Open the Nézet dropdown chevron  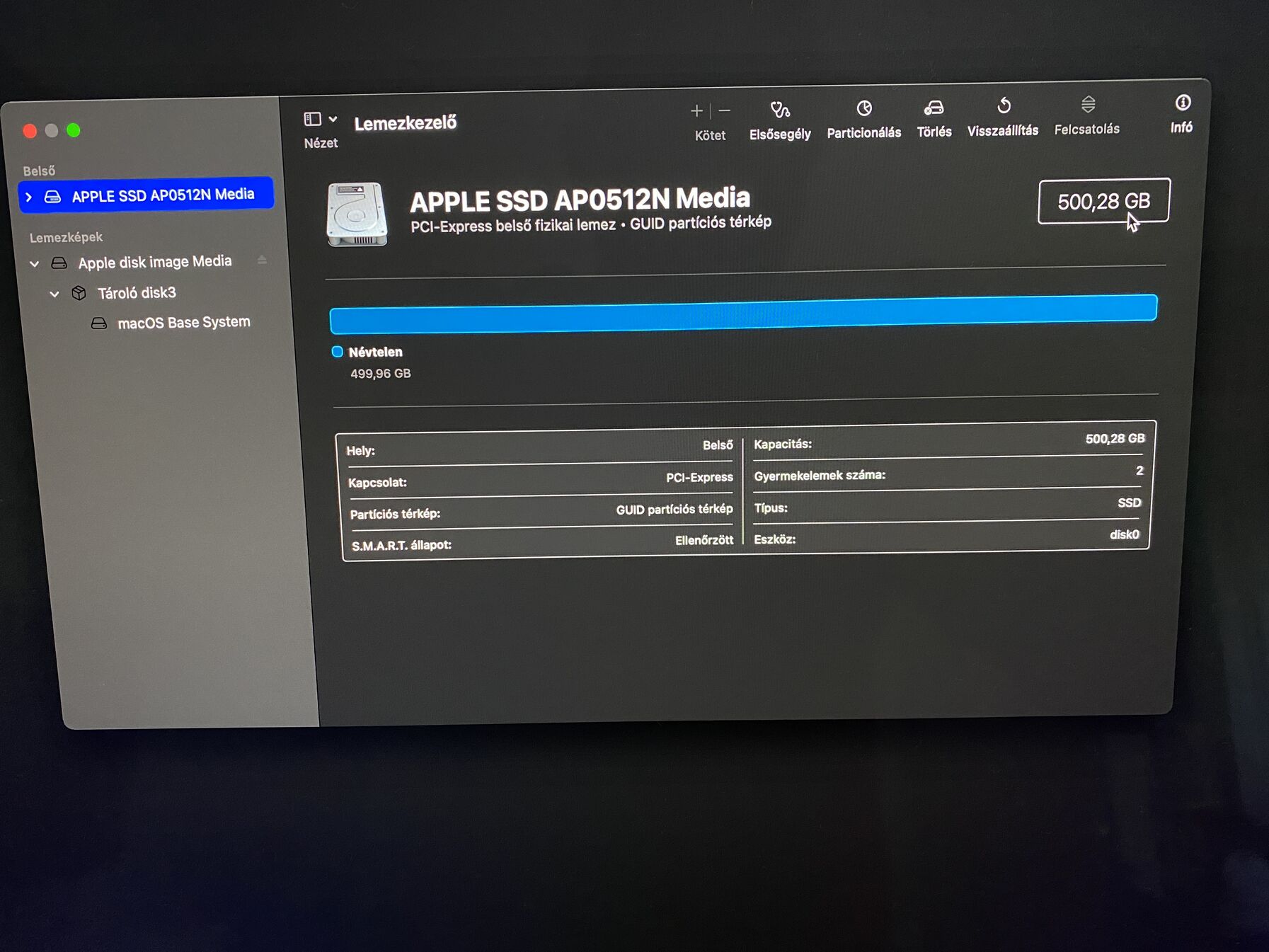[333, 119]
